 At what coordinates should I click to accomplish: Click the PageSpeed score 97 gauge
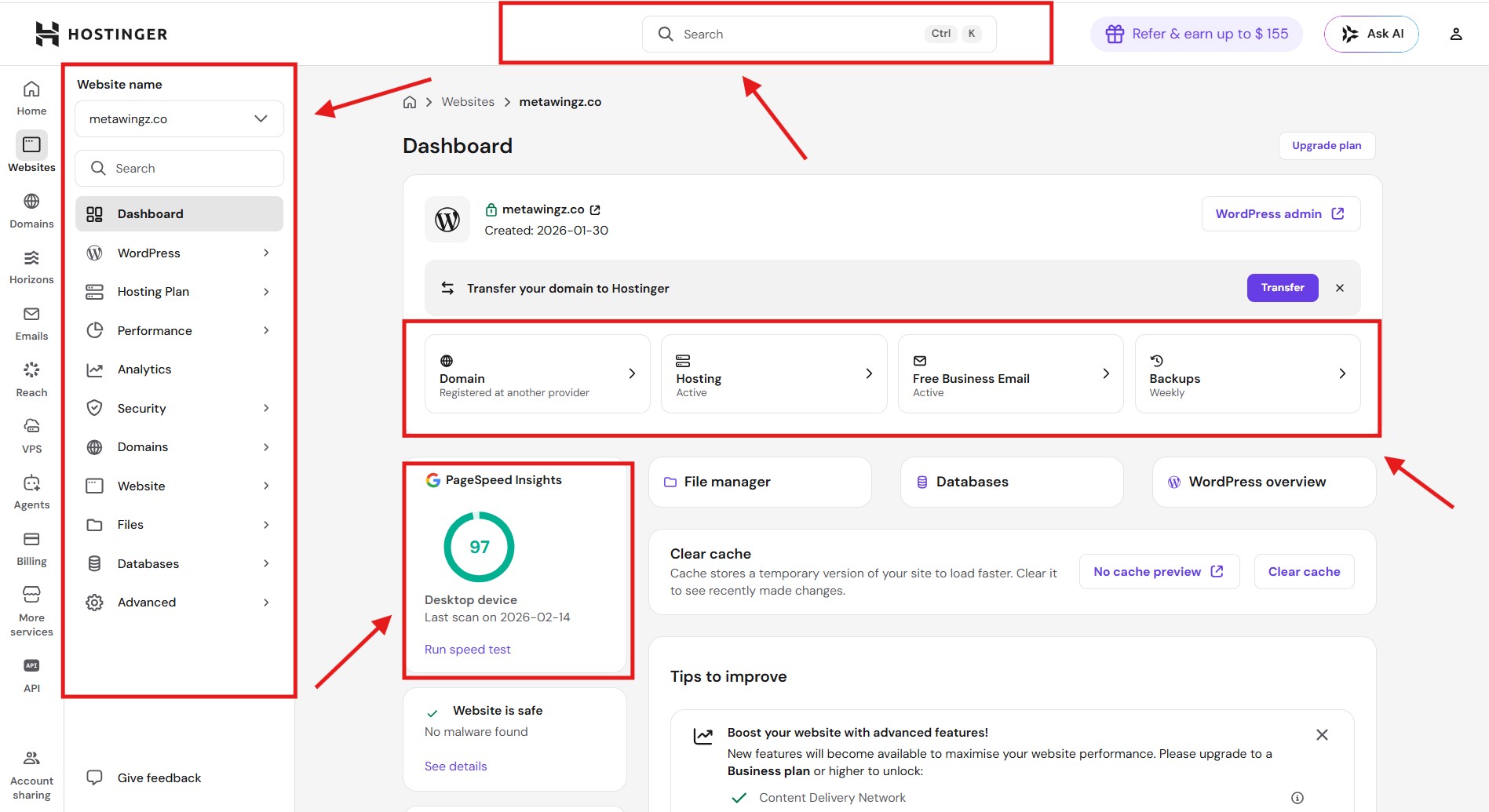point(479,547)
